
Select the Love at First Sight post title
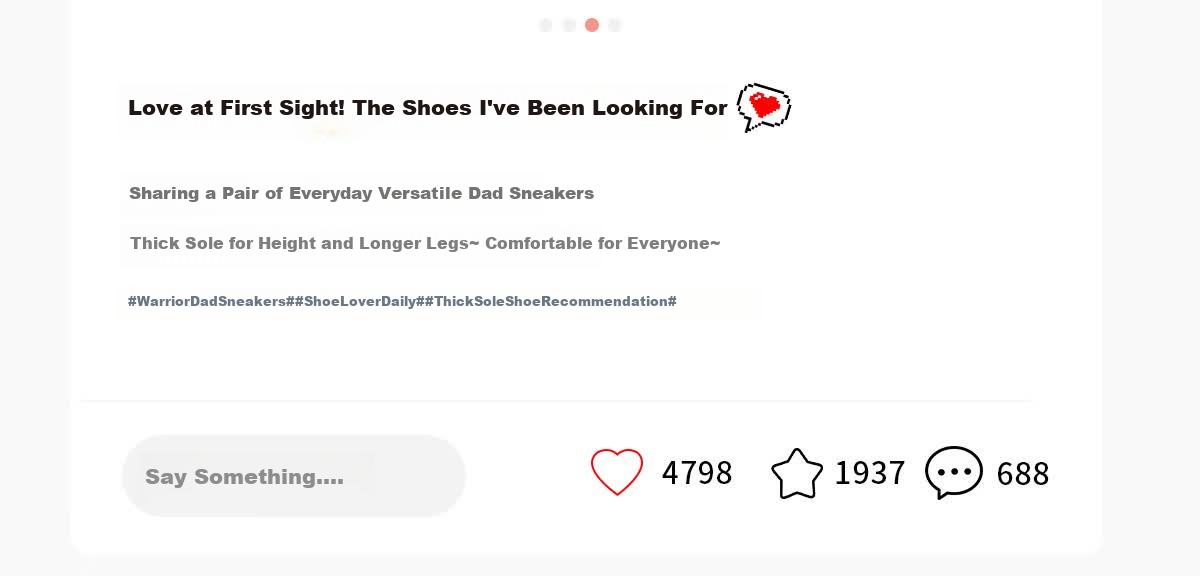tap(428, 108)
